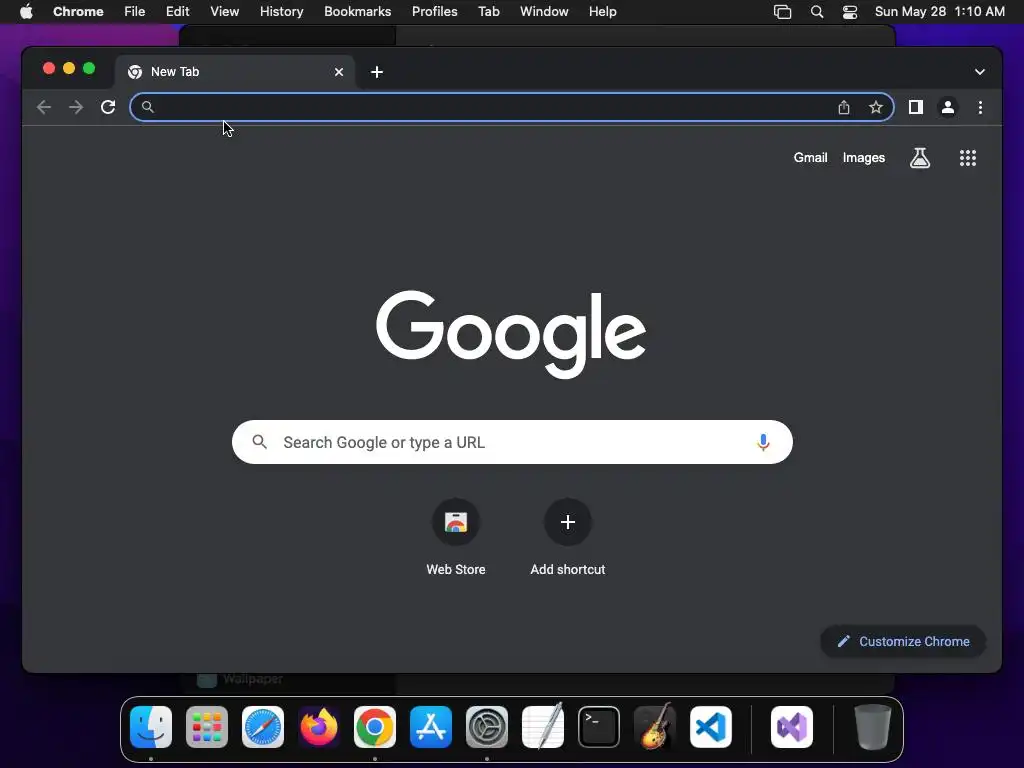Viewport: 1024px width, 768px height.
Task: Reload the page with the refresh icon
Action: [x=108, y=107]
